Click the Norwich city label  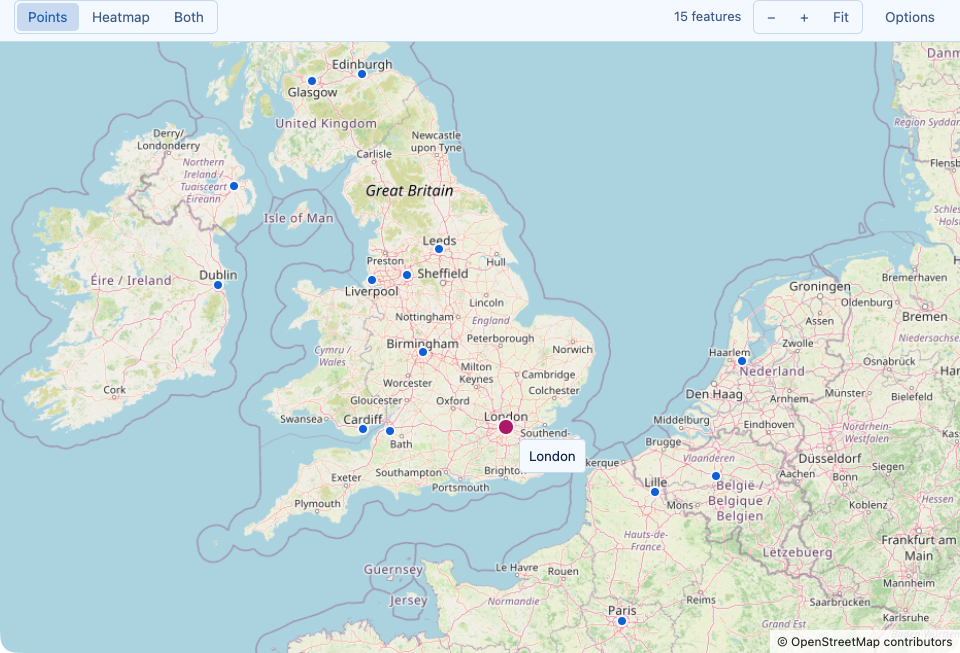click(x=572, y=349)
